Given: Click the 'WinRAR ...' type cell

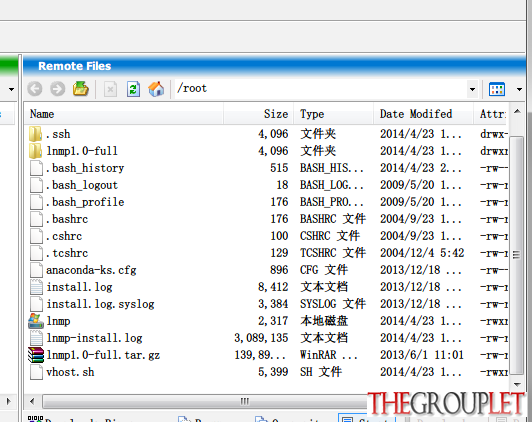Looking at the screenshot, I should [x=329, y=355].
